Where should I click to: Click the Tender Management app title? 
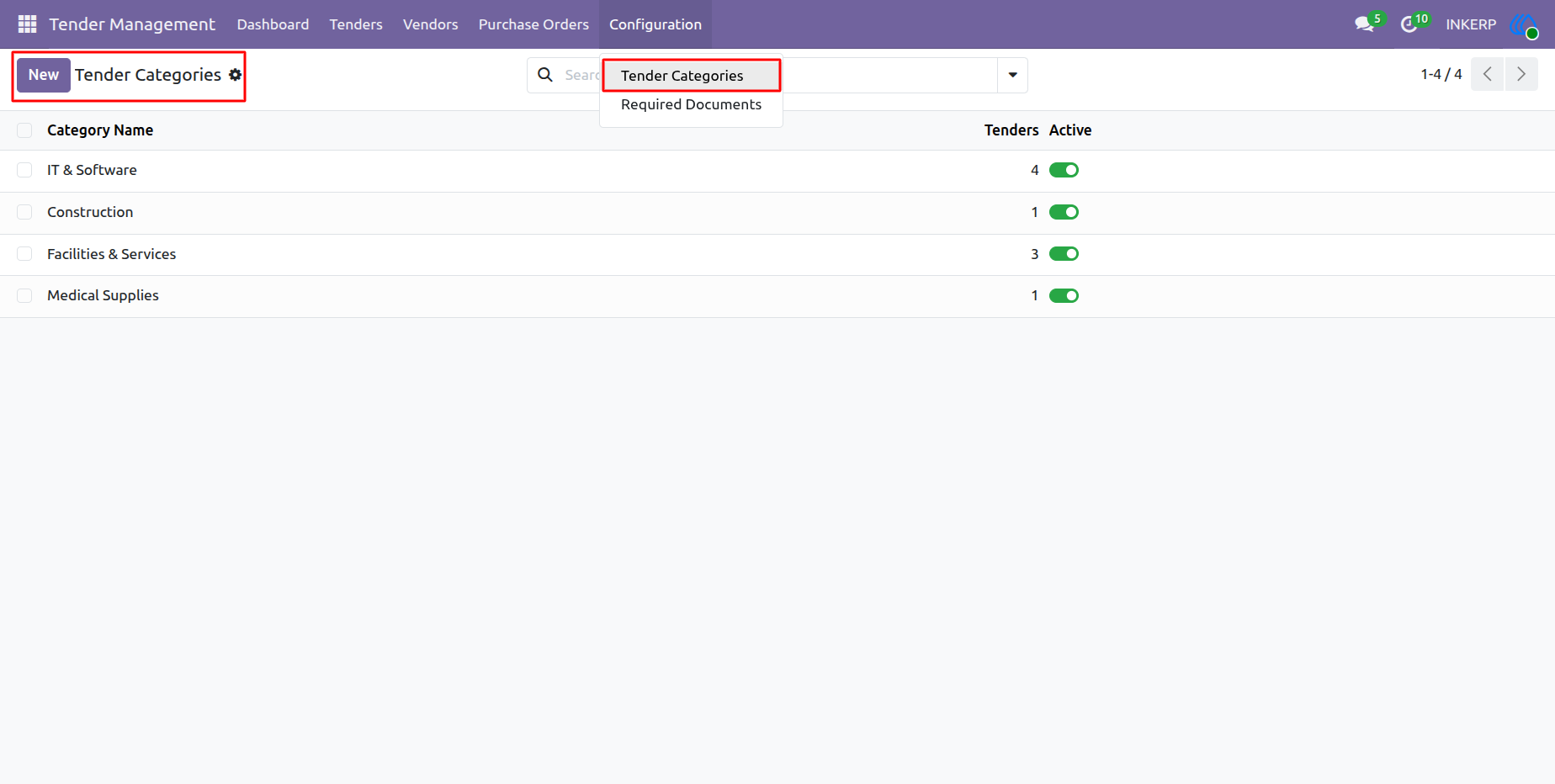[x=132, y=24]
